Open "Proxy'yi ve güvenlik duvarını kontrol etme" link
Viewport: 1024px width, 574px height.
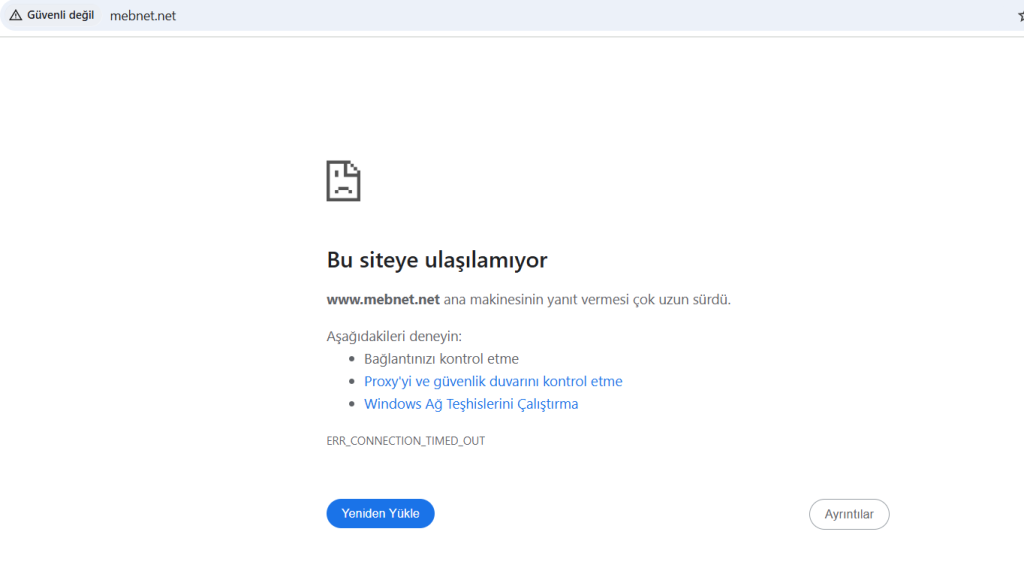[493, 381]
